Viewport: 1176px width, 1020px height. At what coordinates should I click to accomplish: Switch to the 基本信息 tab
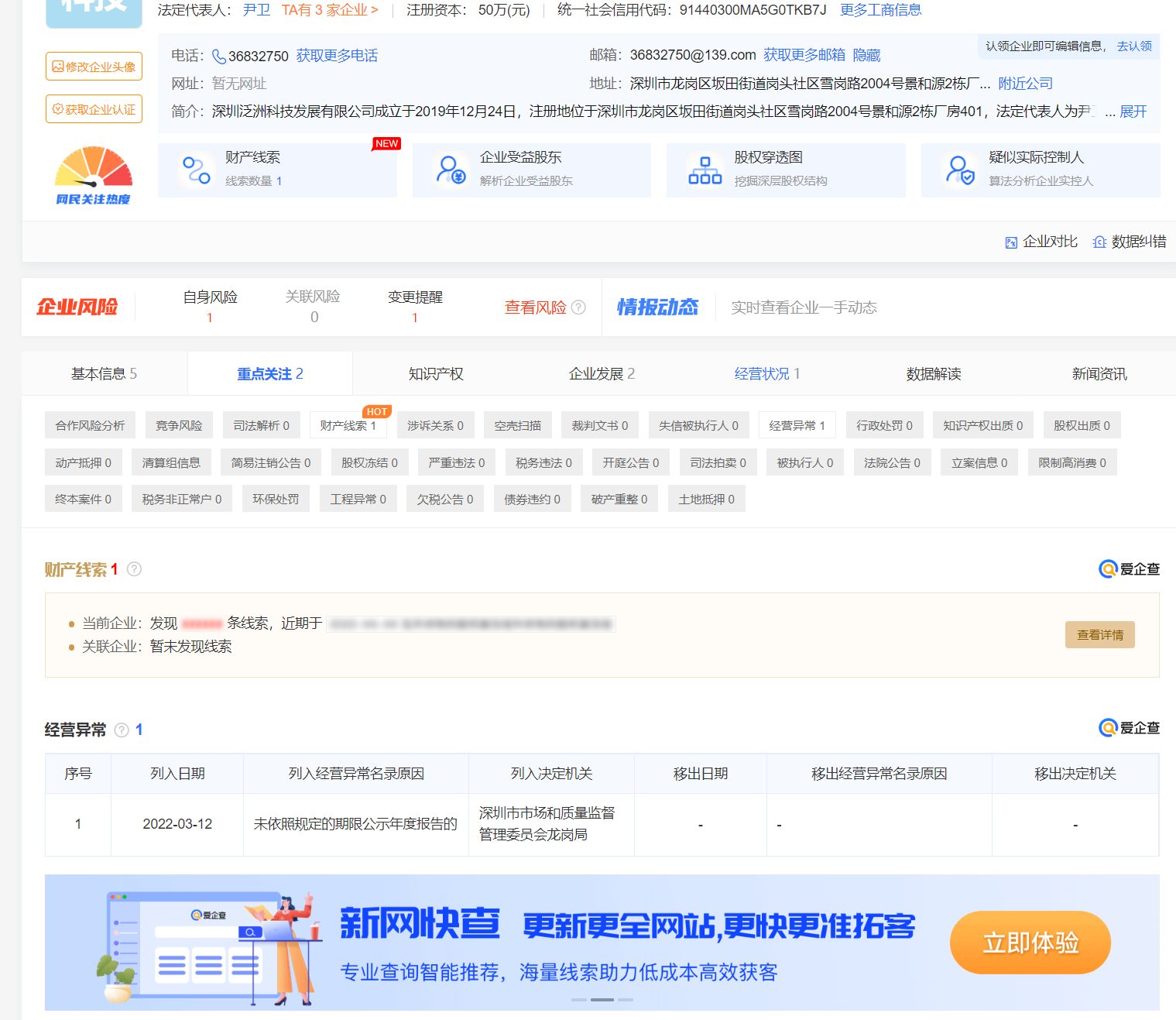(x=104, y=374)
